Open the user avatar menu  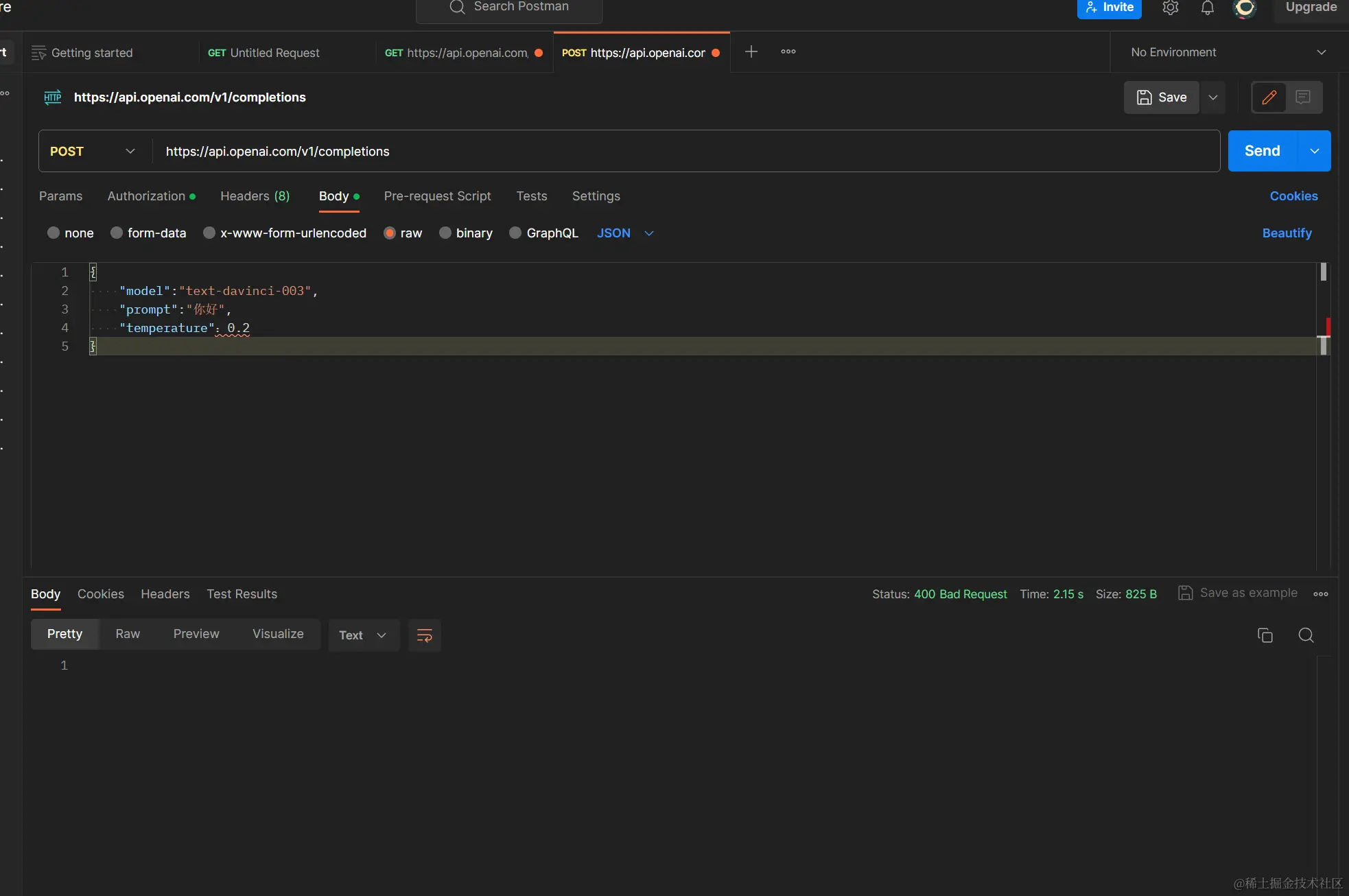[x=1245, y=8]
